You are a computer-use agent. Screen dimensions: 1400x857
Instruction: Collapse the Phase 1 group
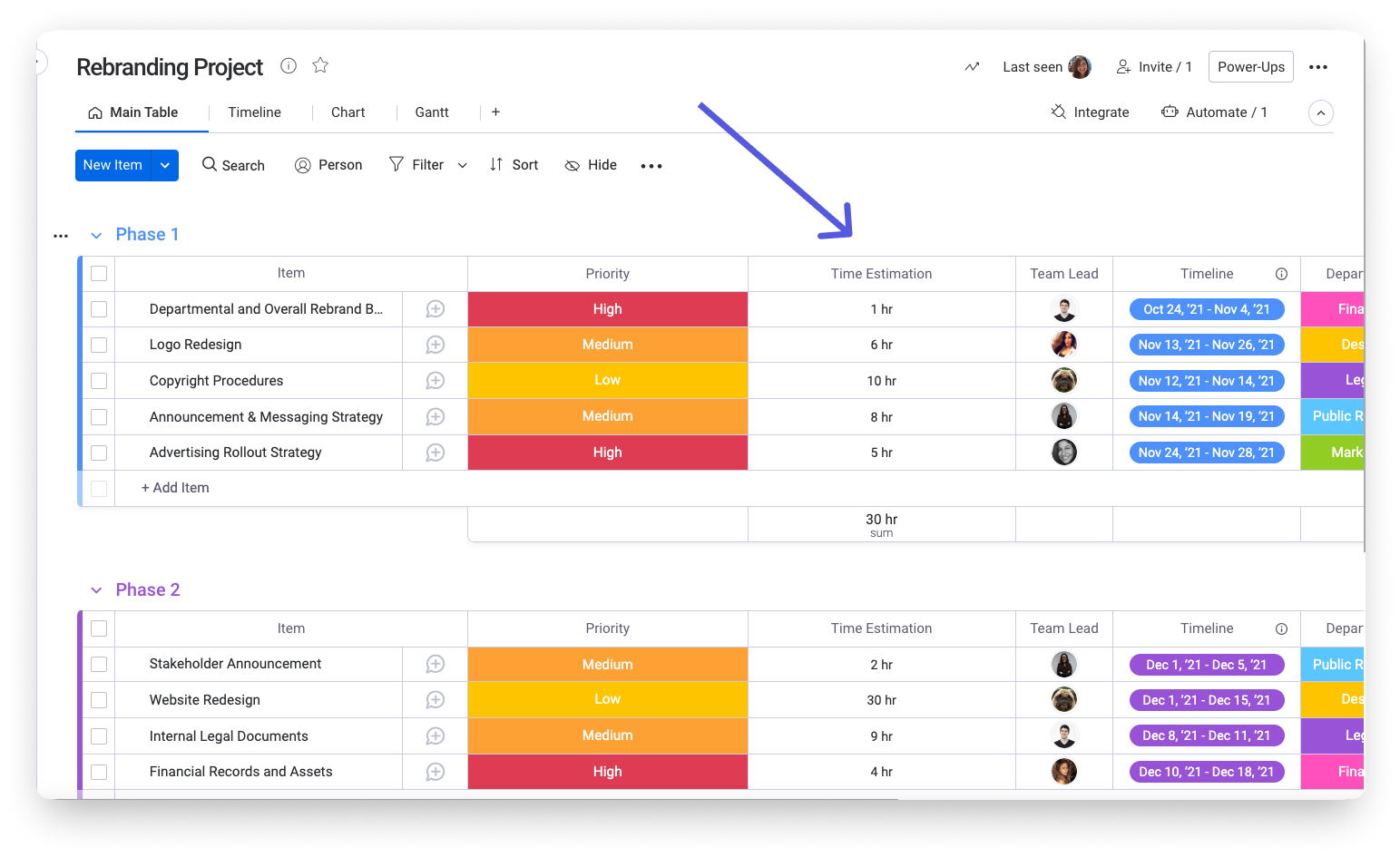pos(96,235)
